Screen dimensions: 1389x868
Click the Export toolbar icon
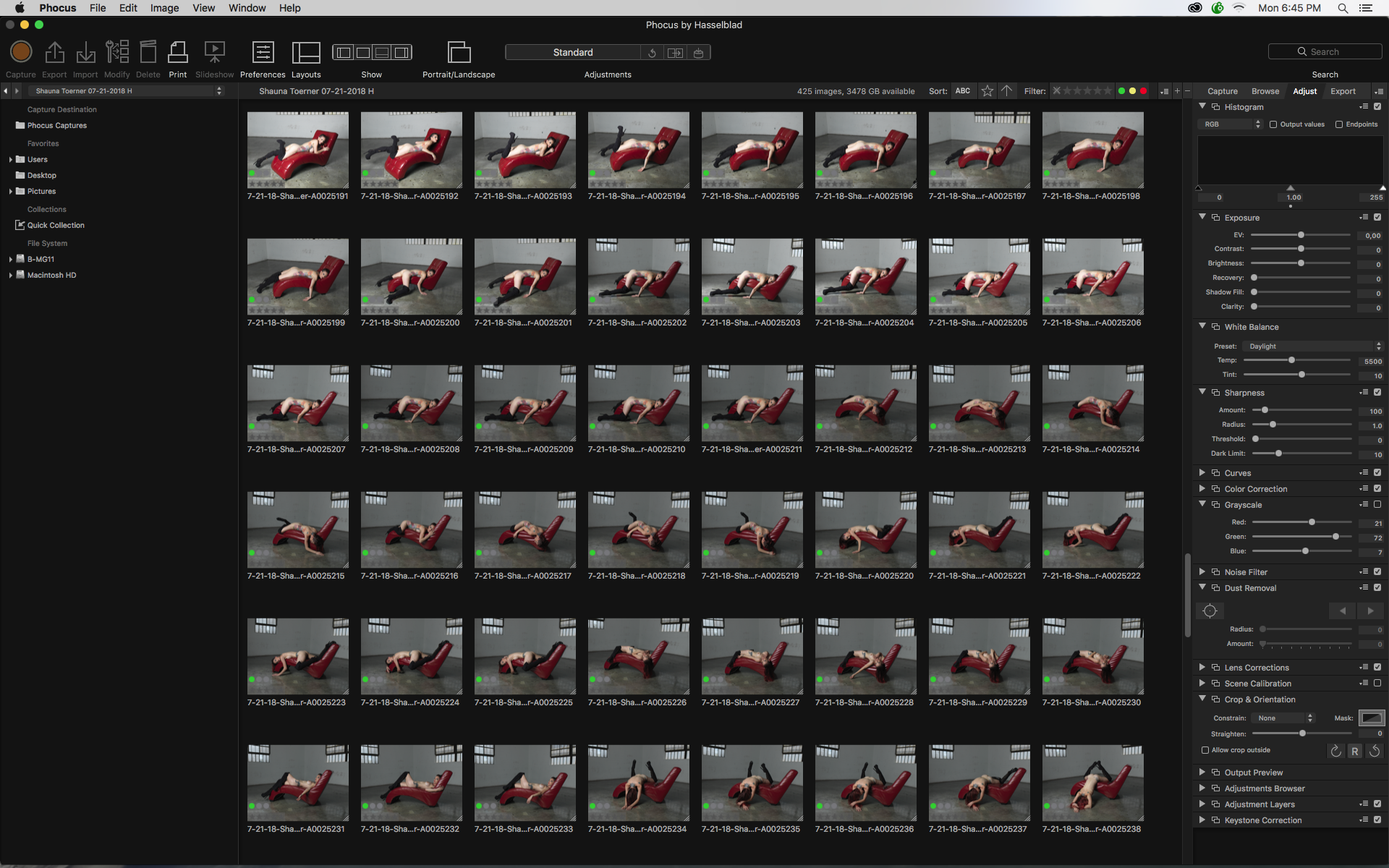[x=54, y=53]
